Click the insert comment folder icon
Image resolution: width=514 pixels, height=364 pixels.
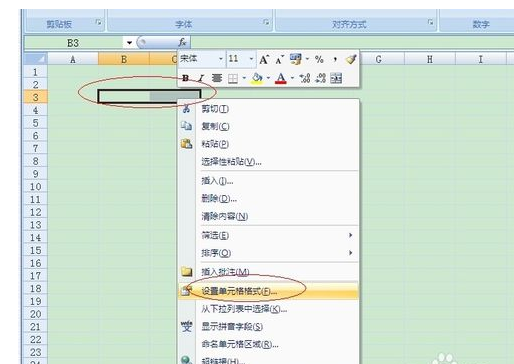tap(187, 272)
